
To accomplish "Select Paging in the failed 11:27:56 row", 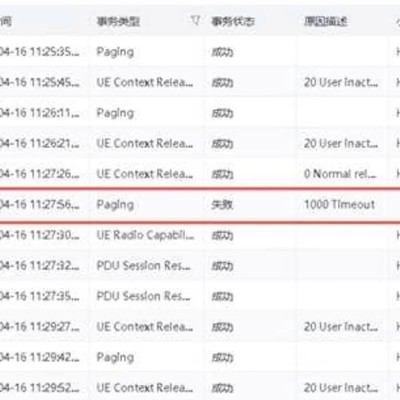I will [x=115, y=205].
